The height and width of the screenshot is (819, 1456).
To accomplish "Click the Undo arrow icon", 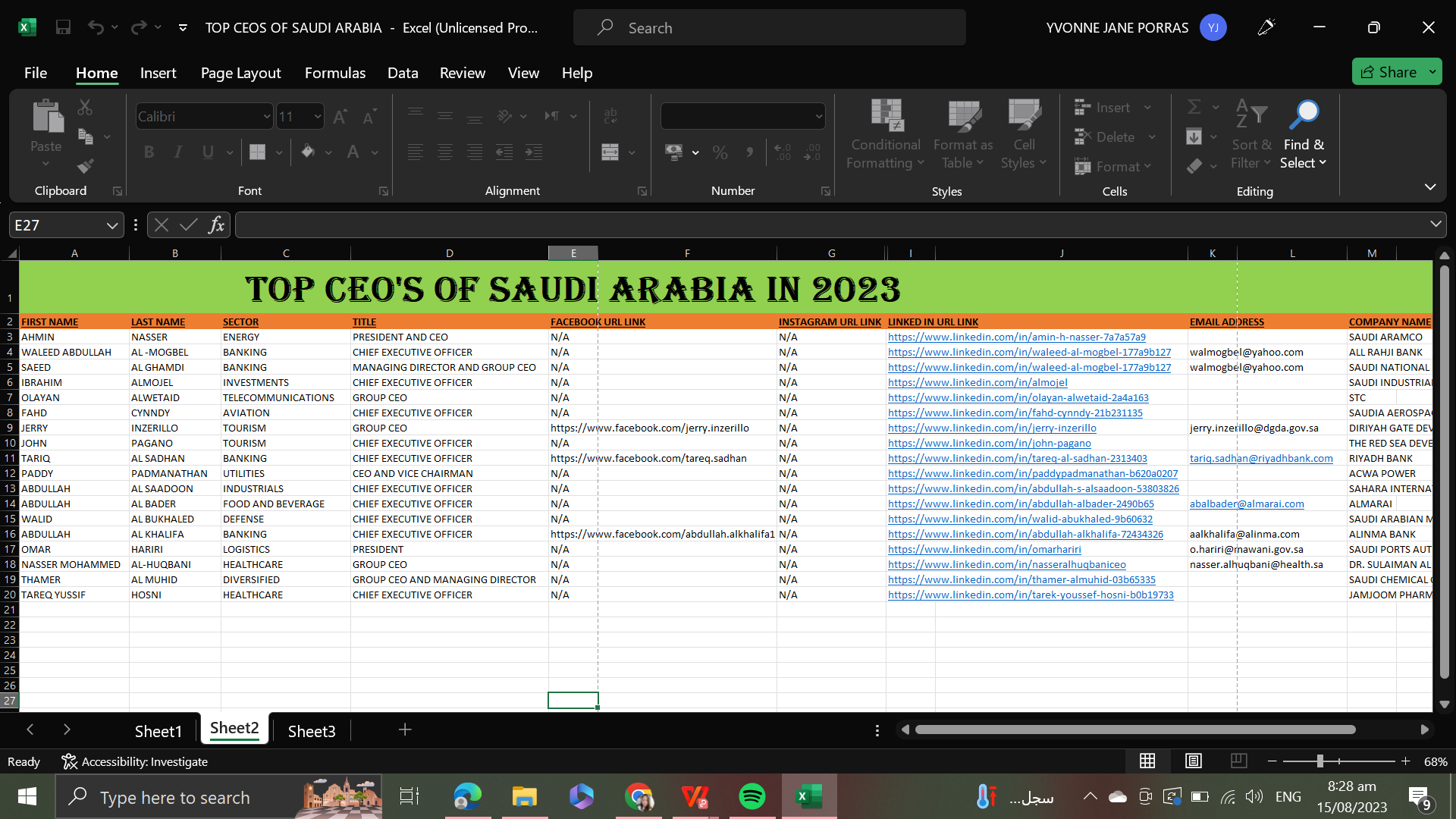I will point(96,28).
